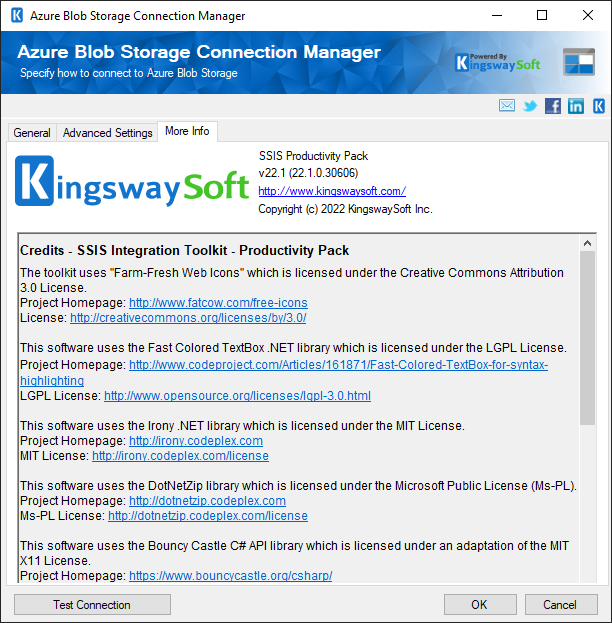Open the Twitter bird icon
The width and height of the screenshot is (612, 623).
click(530, 106)
